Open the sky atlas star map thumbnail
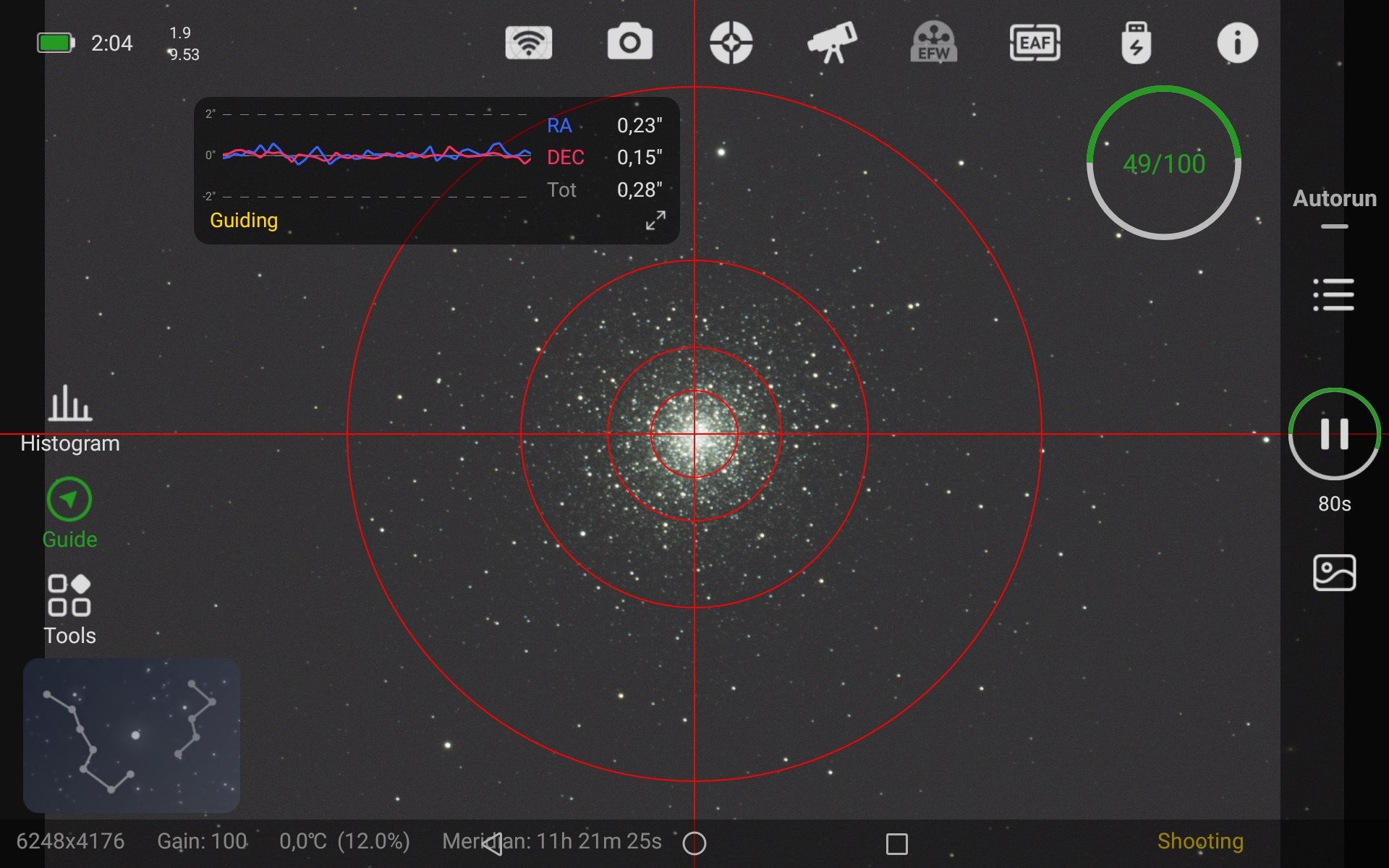The image size is (1389, 868). click(132, 736)
